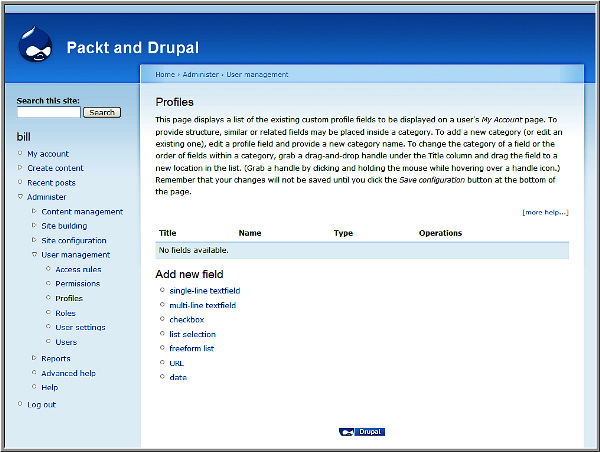View the Recent posts page
Screen dimensions: 600x452
(51, 183)
